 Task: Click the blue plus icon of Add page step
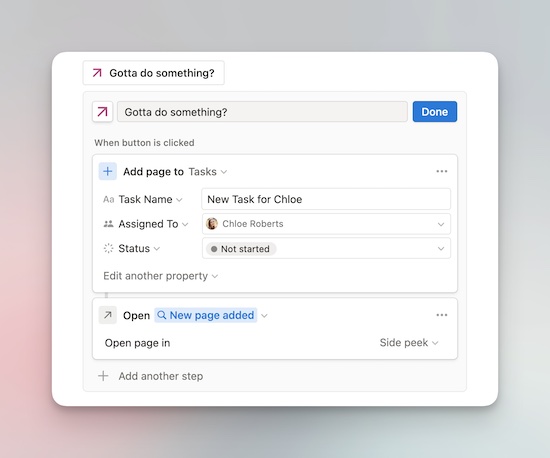pos(108,171)
